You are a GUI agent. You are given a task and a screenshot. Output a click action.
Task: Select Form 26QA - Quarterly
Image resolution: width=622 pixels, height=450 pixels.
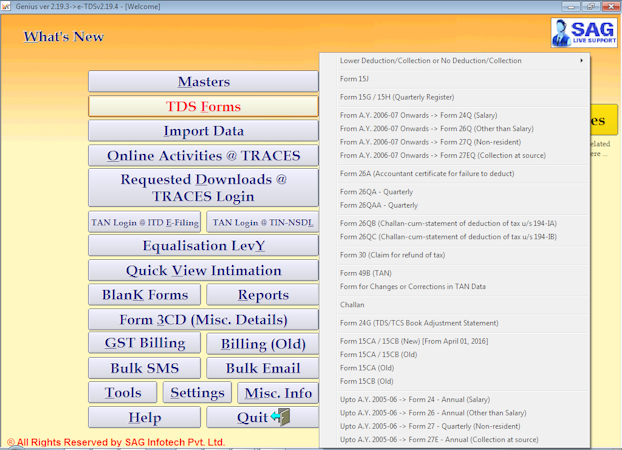pos(455,192)
